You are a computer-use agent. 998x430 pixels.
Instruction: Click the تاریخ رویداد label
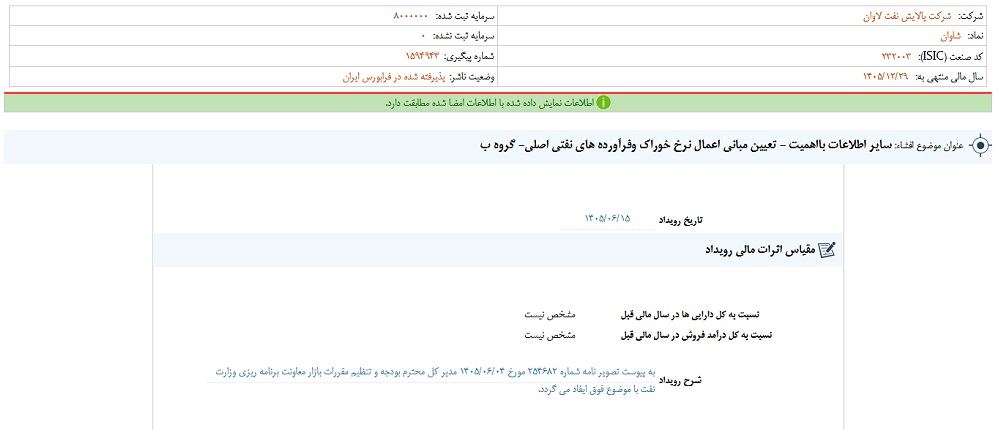(x=681, y=220)
